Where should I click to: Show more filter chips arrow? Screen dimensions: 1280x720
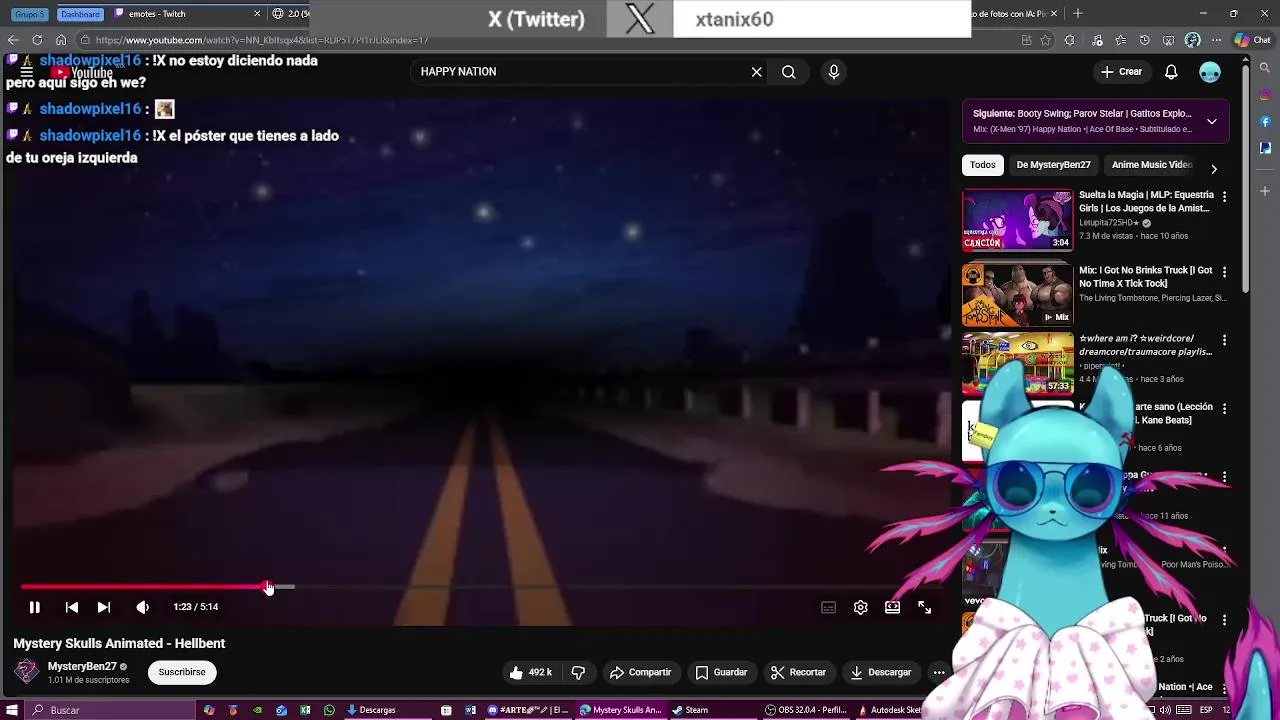[1214, 169]
